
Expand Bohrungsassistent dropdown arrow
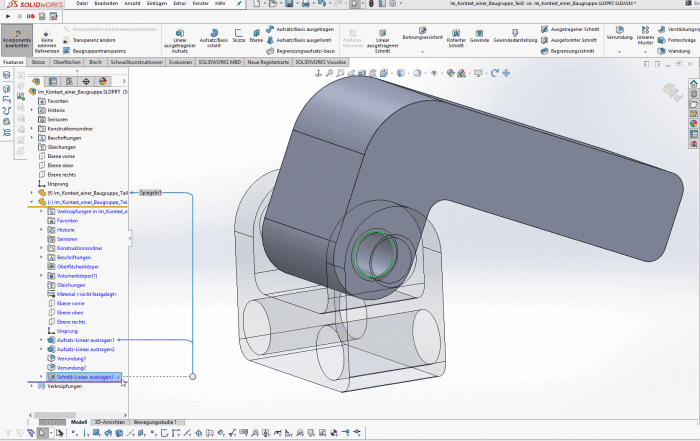pos(422,52)
